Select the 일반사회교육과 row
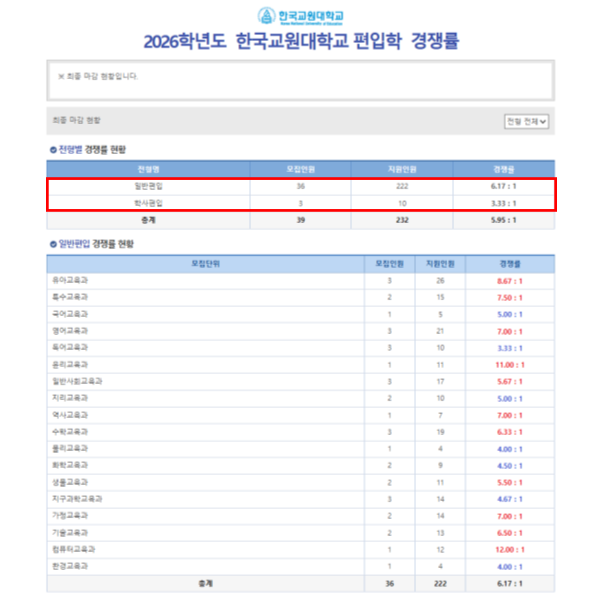The width and height of the screenshot is (600, 600). point(301,382)
